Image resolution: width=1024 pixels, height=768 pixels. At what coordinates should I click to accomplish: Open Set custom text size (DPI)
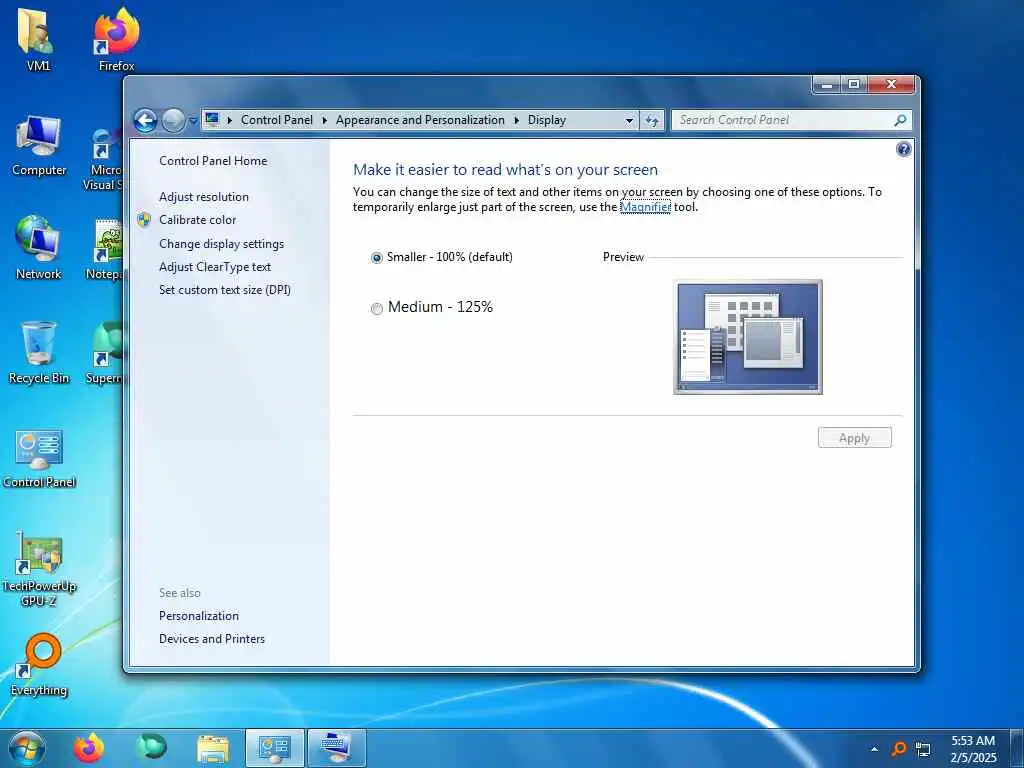(x=225, y=290)
